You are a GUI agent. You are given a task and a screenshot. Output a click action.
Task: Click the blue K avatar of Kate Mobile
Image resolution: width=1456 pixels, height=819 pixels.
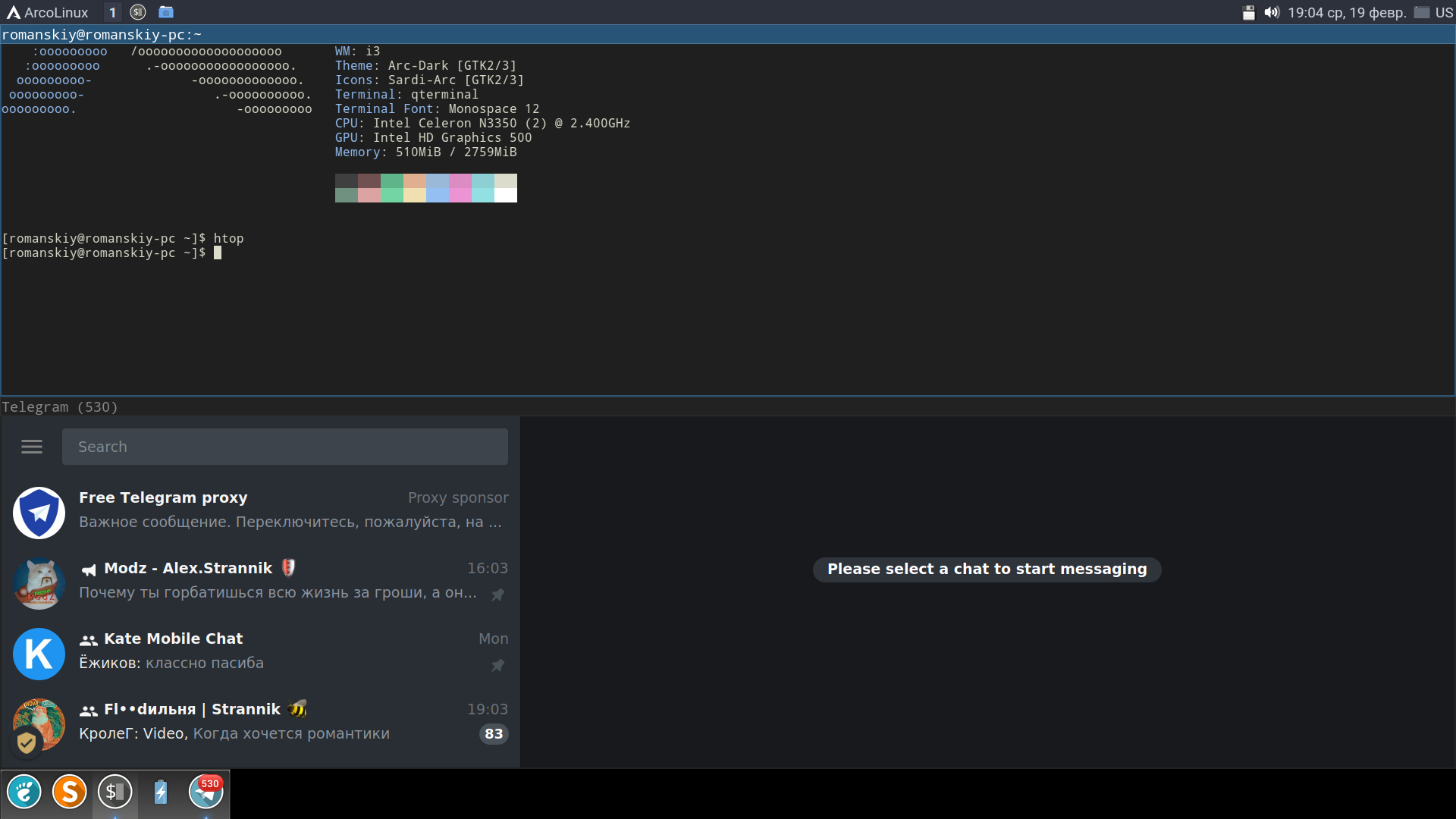tap(39, 654)
